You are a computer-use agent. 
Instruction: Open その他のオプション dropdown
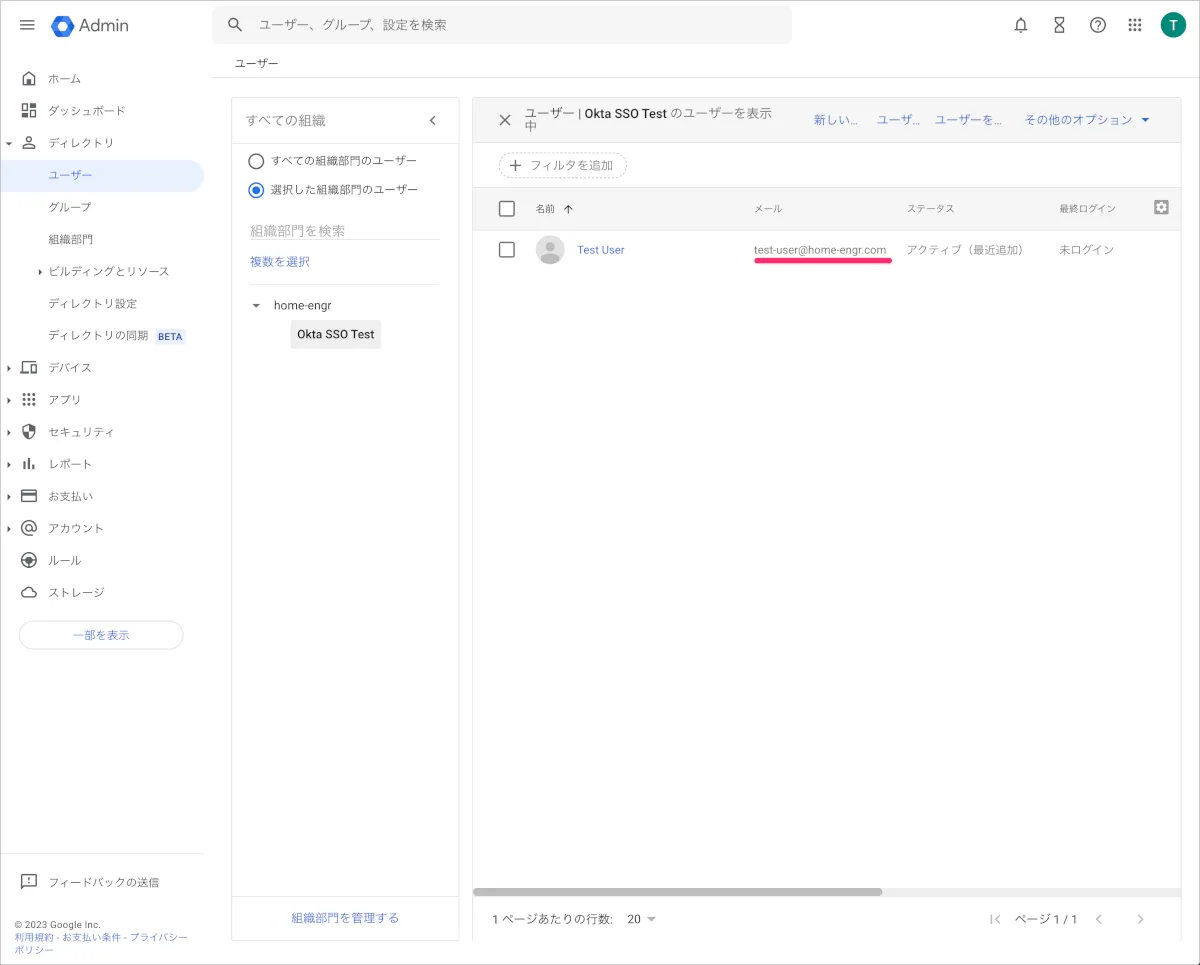point(1086,120)
